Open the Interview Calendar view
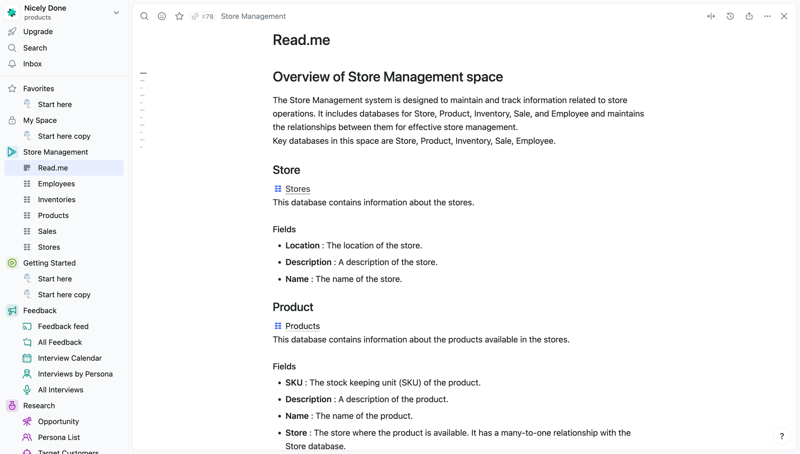Image resolution: width=800 pixels, height=454 pixels. click(69, 358)
